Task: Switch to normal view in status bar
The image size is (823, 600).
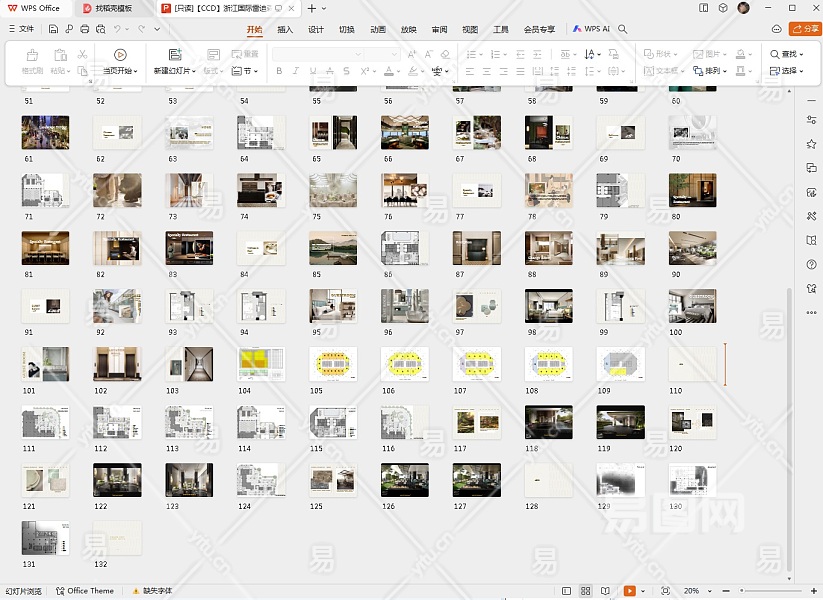Action: coord(567,591)
